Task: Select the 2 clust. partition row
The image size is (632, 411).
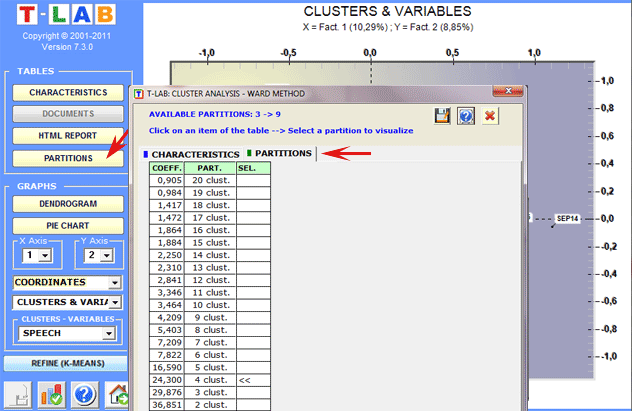Action: point(210,405)
